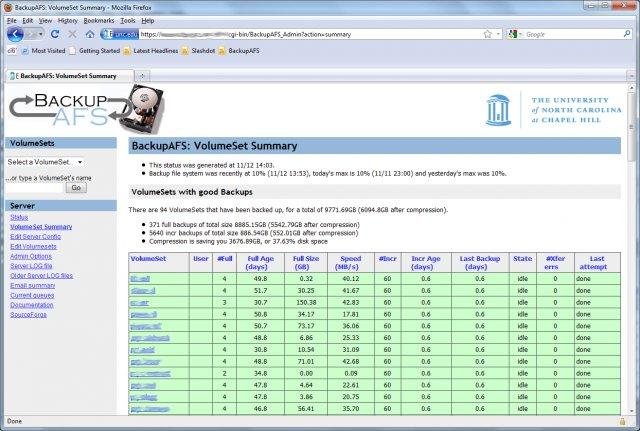This screenshot has height=431, width=640.
Task: Open the address bar history dropdown arrow
Action: pos(498,34)
